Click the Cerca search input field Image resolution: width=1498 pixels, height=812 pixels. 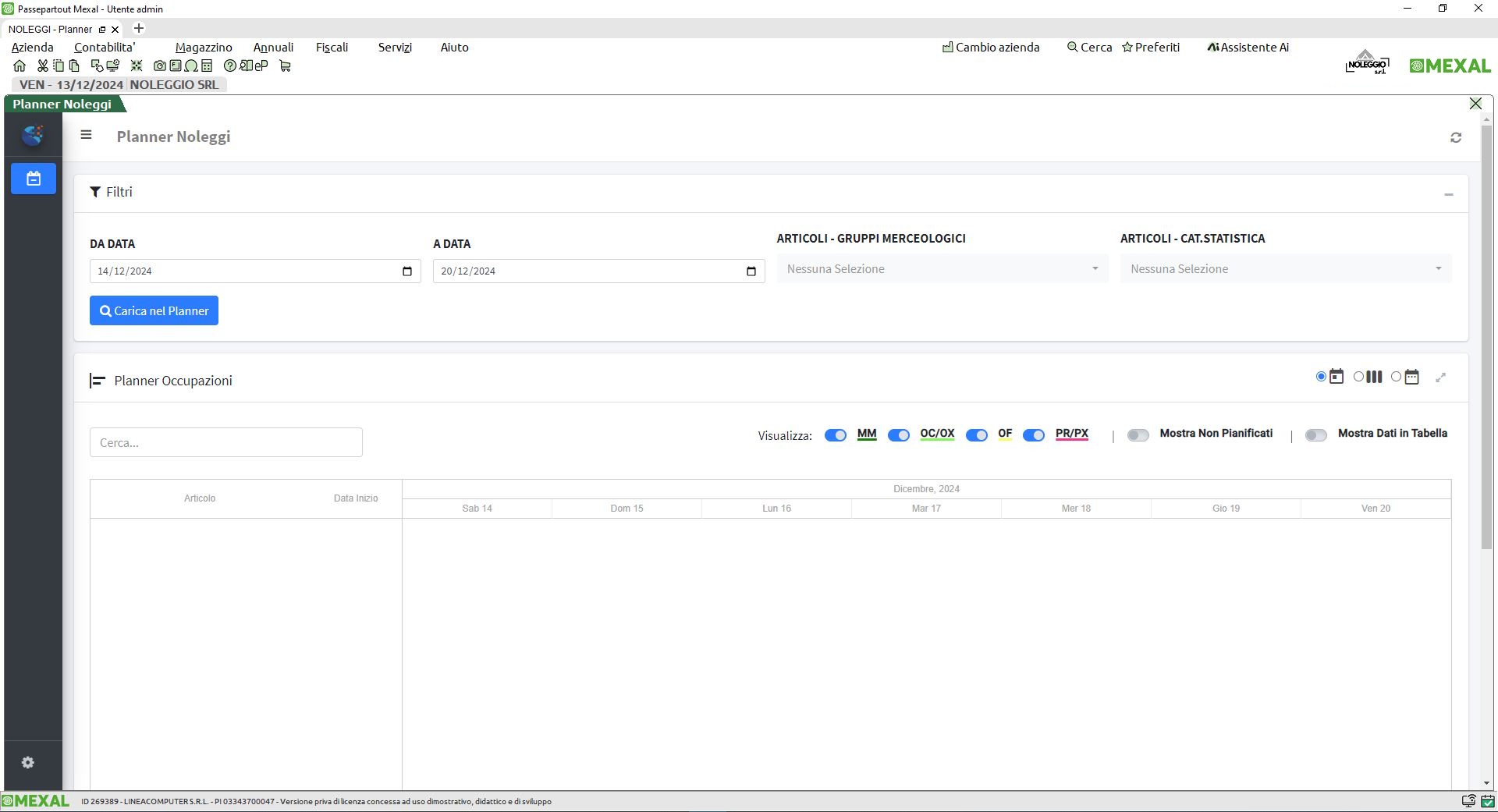pos(225,442)
